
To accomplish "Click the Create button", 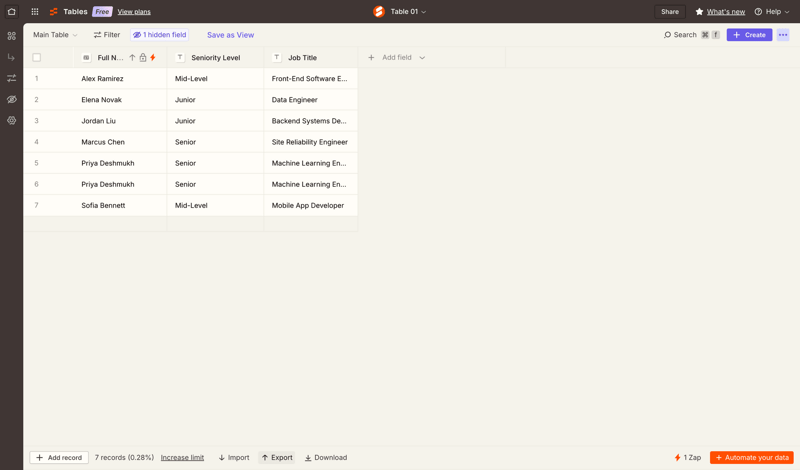I will point(749,35).
